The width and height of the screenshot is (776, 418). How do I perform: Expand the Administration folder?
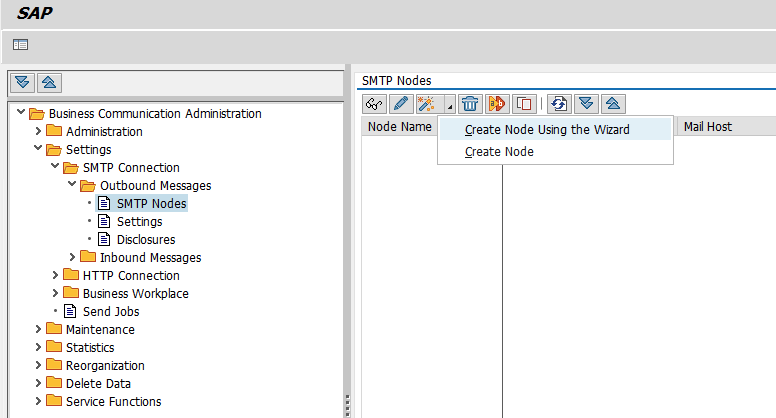coord(38,131)
